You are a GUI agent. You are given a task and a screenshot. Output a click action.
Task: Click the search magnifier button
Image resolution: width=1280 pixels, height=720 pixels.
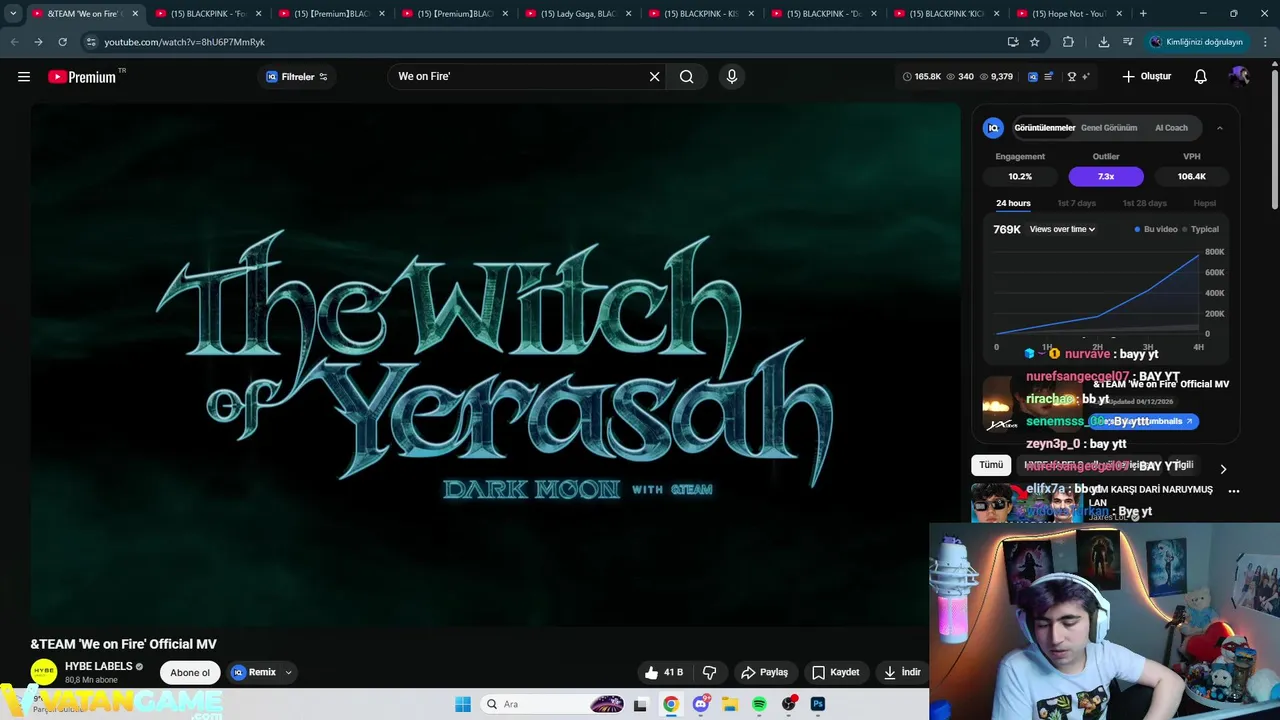[687, 76]
